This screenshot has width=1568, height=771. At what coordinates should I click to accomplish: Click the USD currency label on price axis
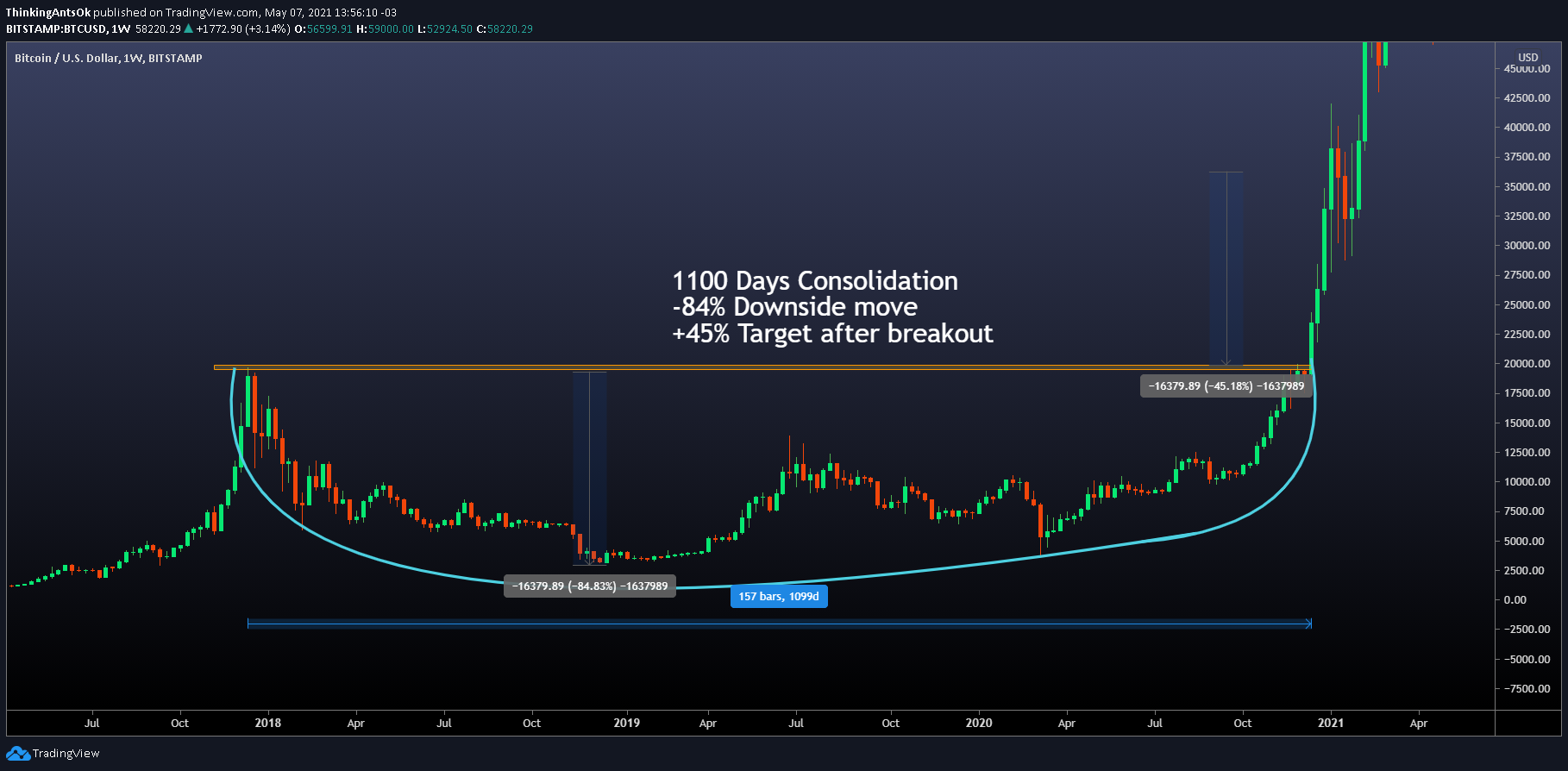click(1527, 58)
